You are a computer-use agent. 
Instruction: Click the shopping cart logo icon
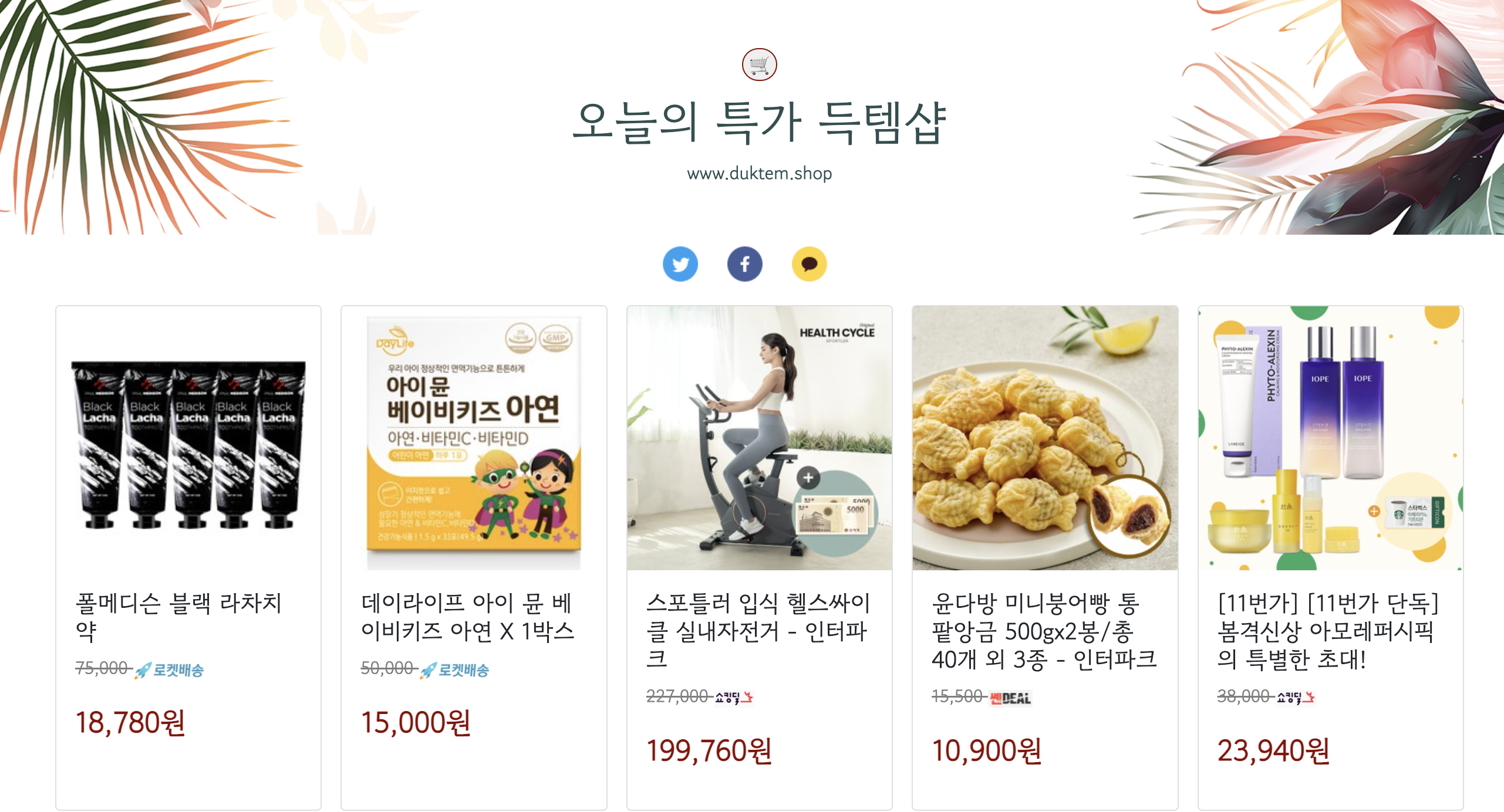coord(759,65)
